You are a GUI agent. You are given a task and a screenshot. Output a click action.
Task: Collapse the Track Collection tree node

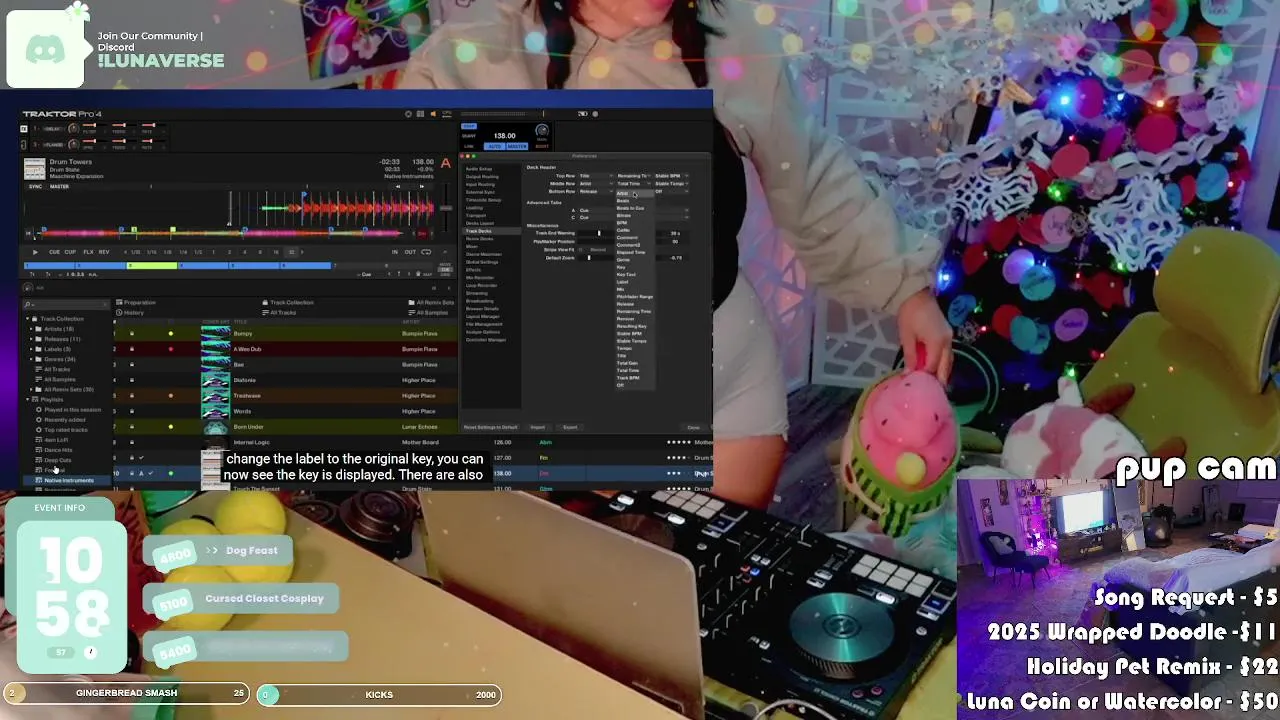point(29,319)
